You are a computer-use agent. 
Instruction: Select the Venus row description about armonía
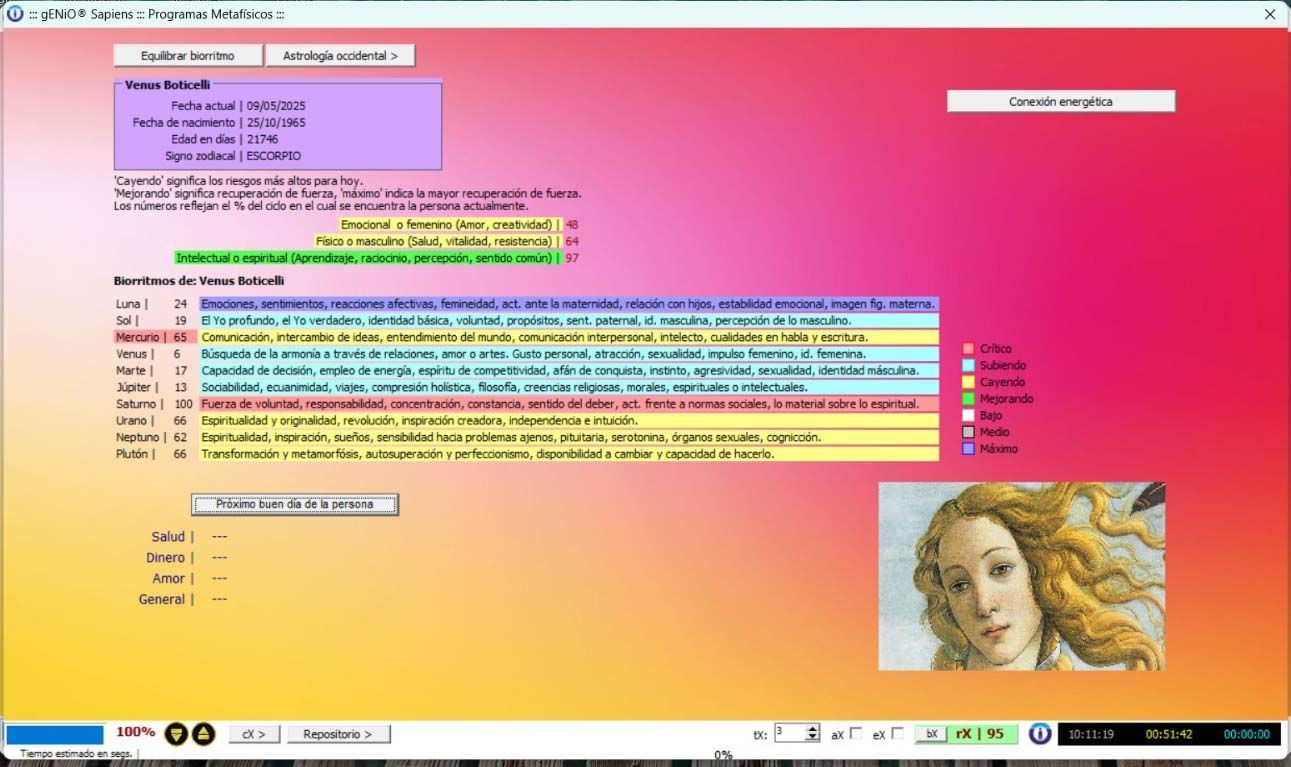point(568,354)
